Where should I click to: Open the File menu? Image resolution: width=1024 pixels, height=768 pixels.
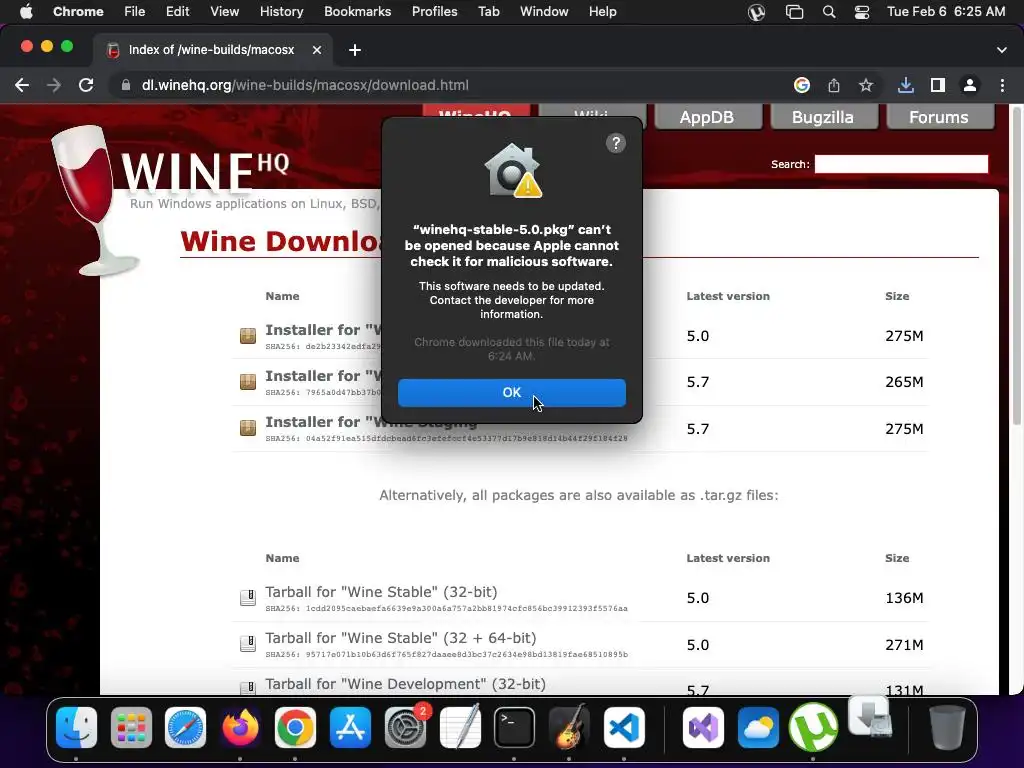tap(135, 11)
